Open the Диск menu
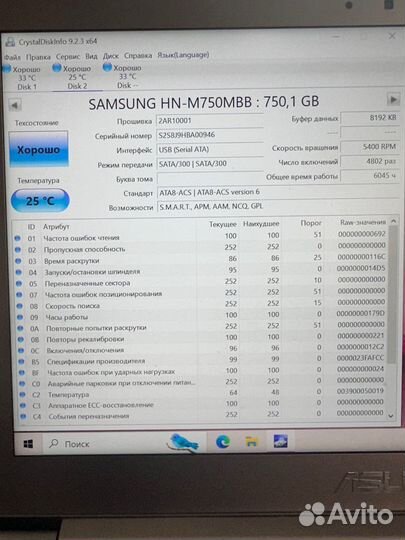The height and width of the screenshot is (540, 405). point(111,56)
